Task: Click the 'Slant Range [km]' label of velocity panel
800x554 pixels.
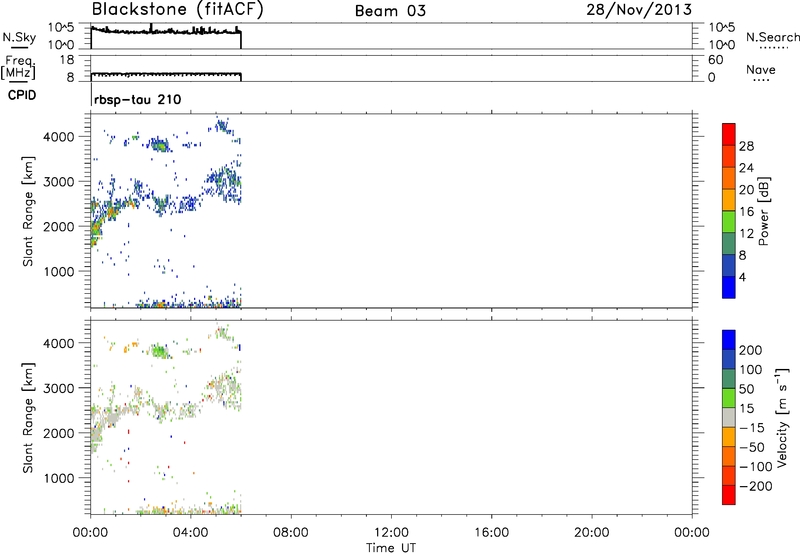Action: click(28, 418)
